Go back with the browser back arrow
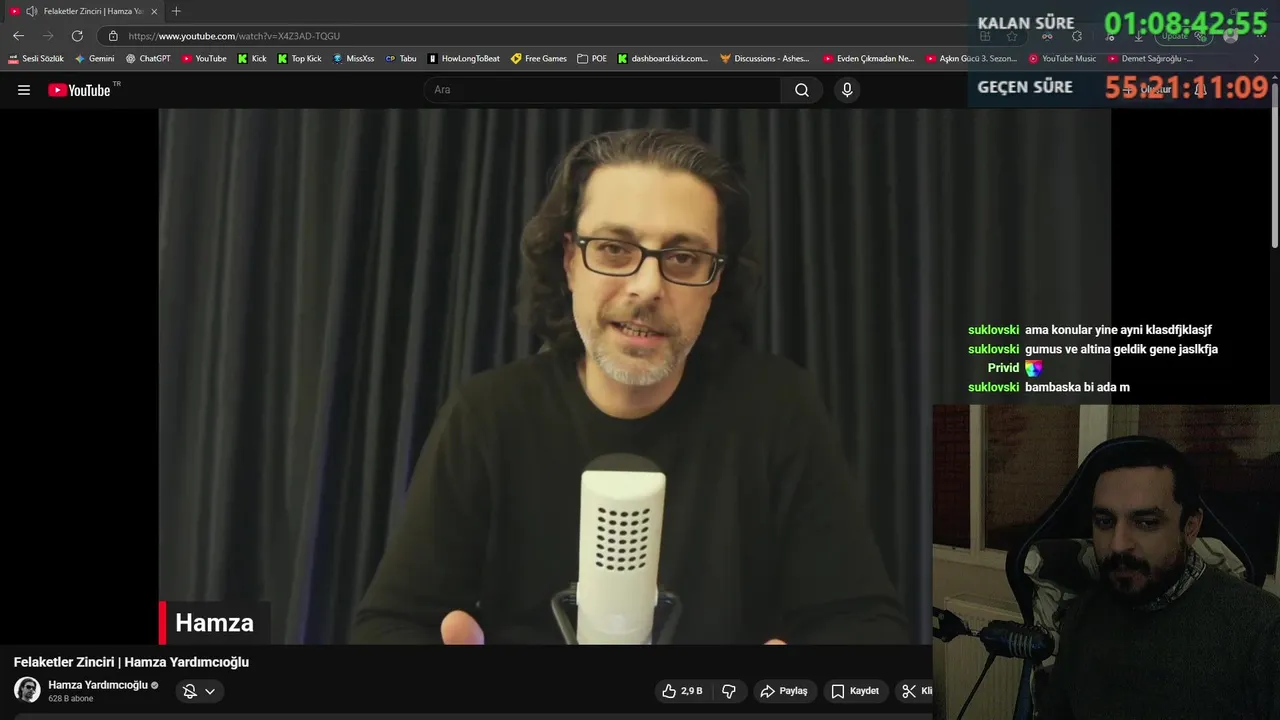The height and width of the screenshot is (720, 1280). pyautogui.click(x=18, y=36)
